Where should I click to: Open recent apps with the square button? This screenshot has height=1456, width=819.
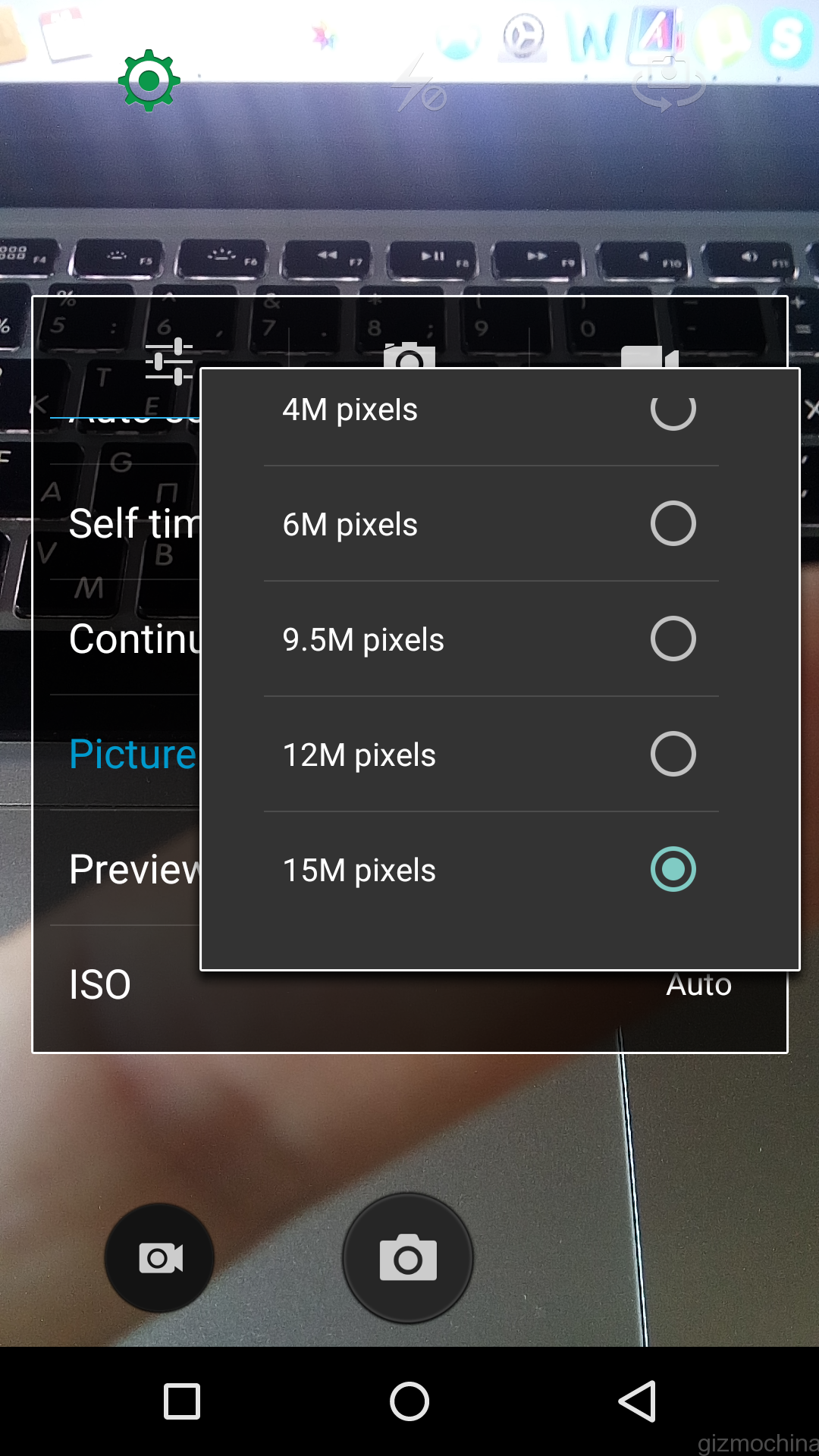tap(182, 1401)
